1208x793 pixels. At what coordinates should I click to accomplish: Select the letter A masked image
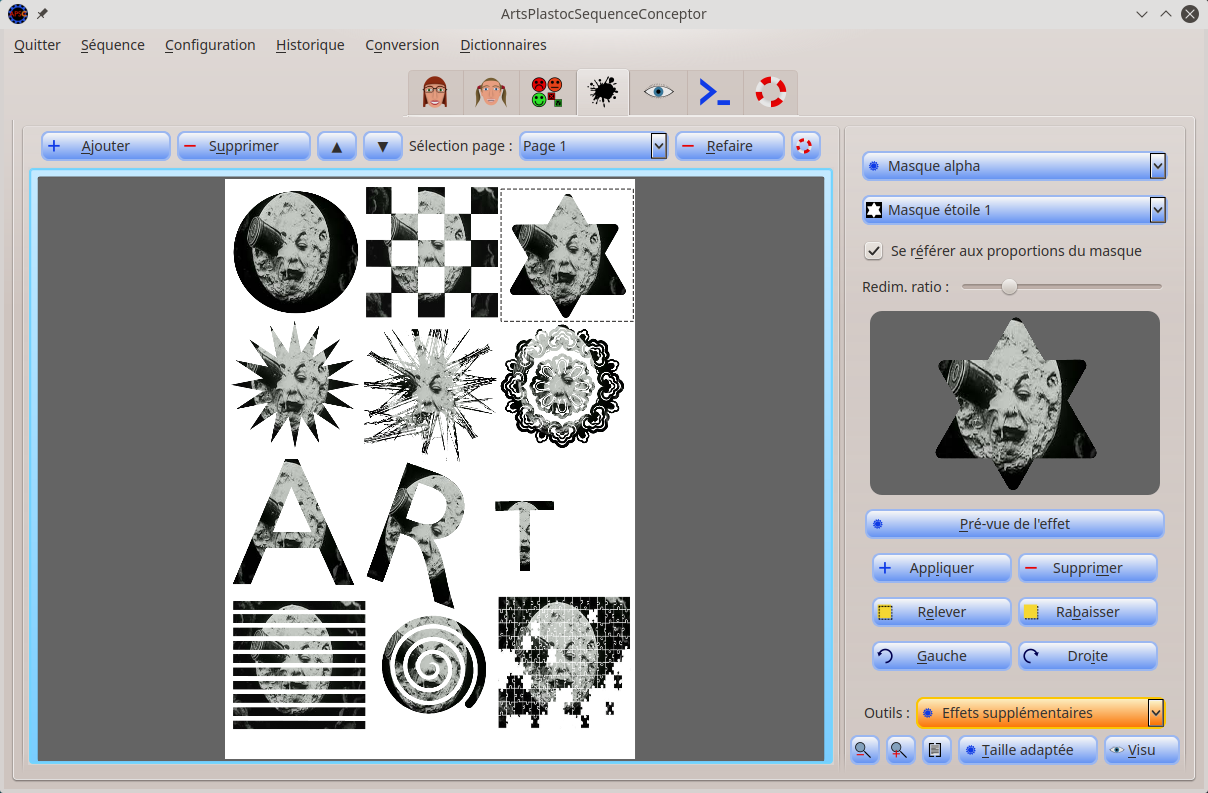point(294,522)
